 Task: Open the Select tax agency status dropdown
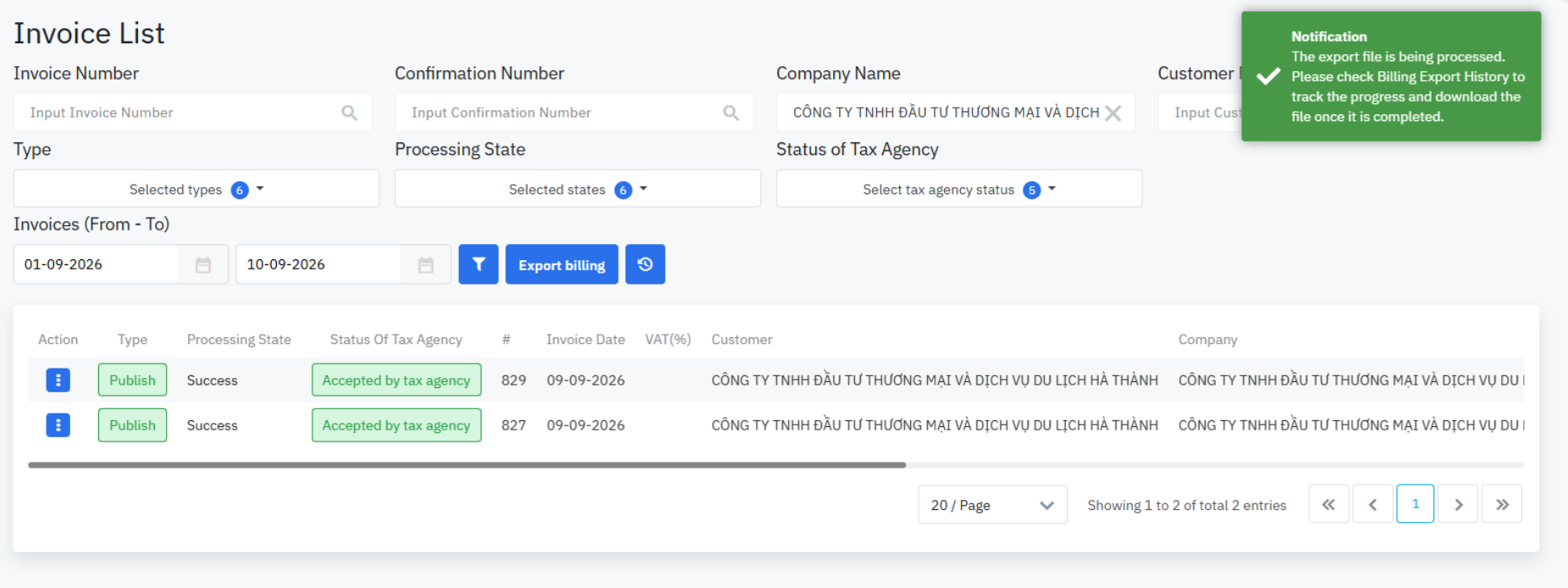[x=959, y=189]
